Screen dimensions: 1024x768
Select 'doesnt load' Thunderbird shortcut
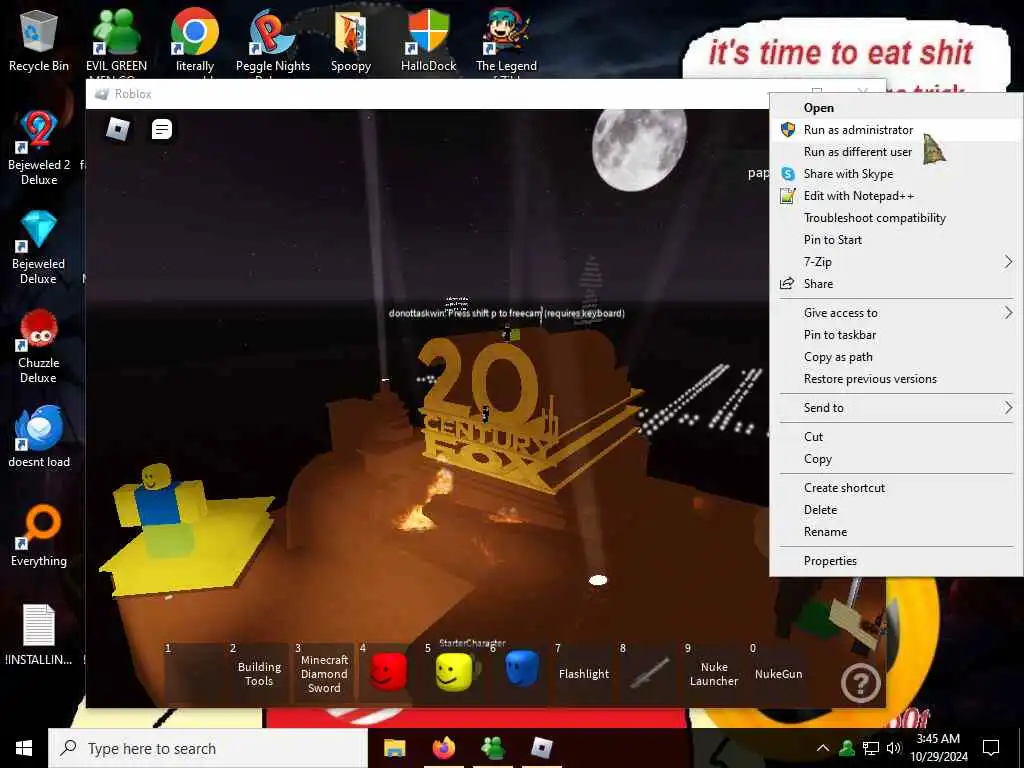point(39,437)
